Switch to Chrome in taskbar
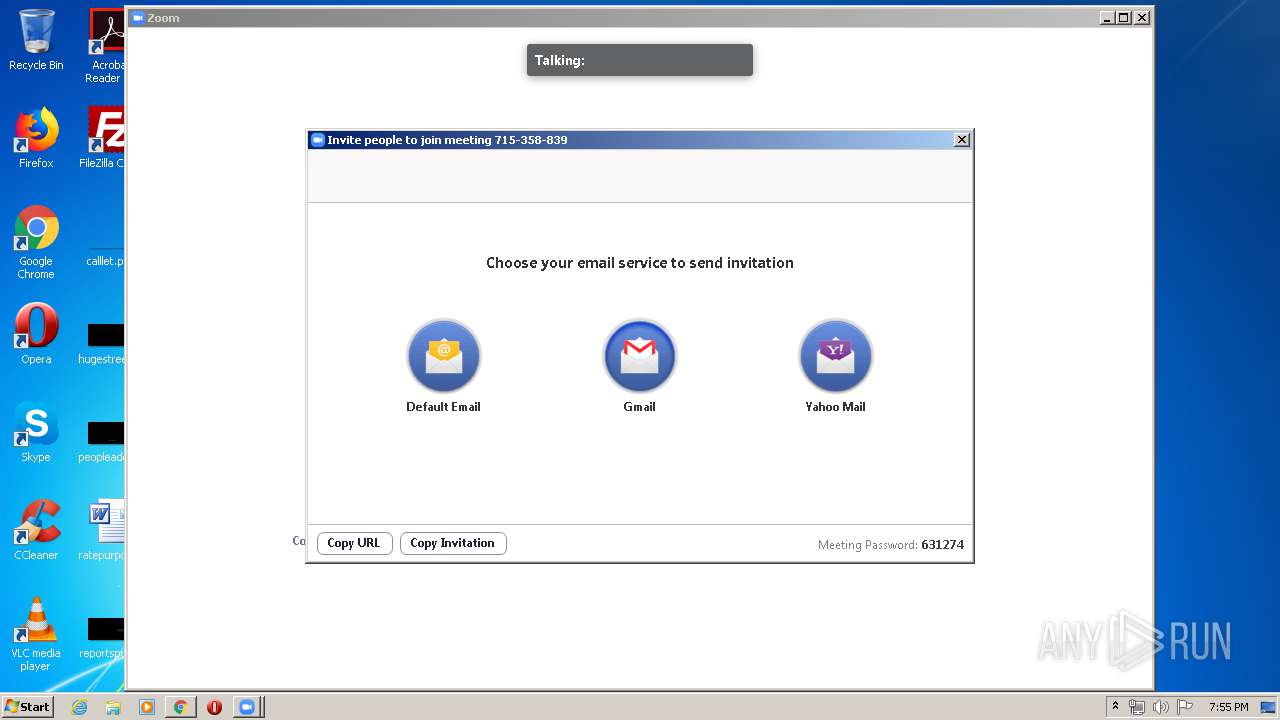The width and height of the screenshot is (1280, 720). click(x=181, y=707)
